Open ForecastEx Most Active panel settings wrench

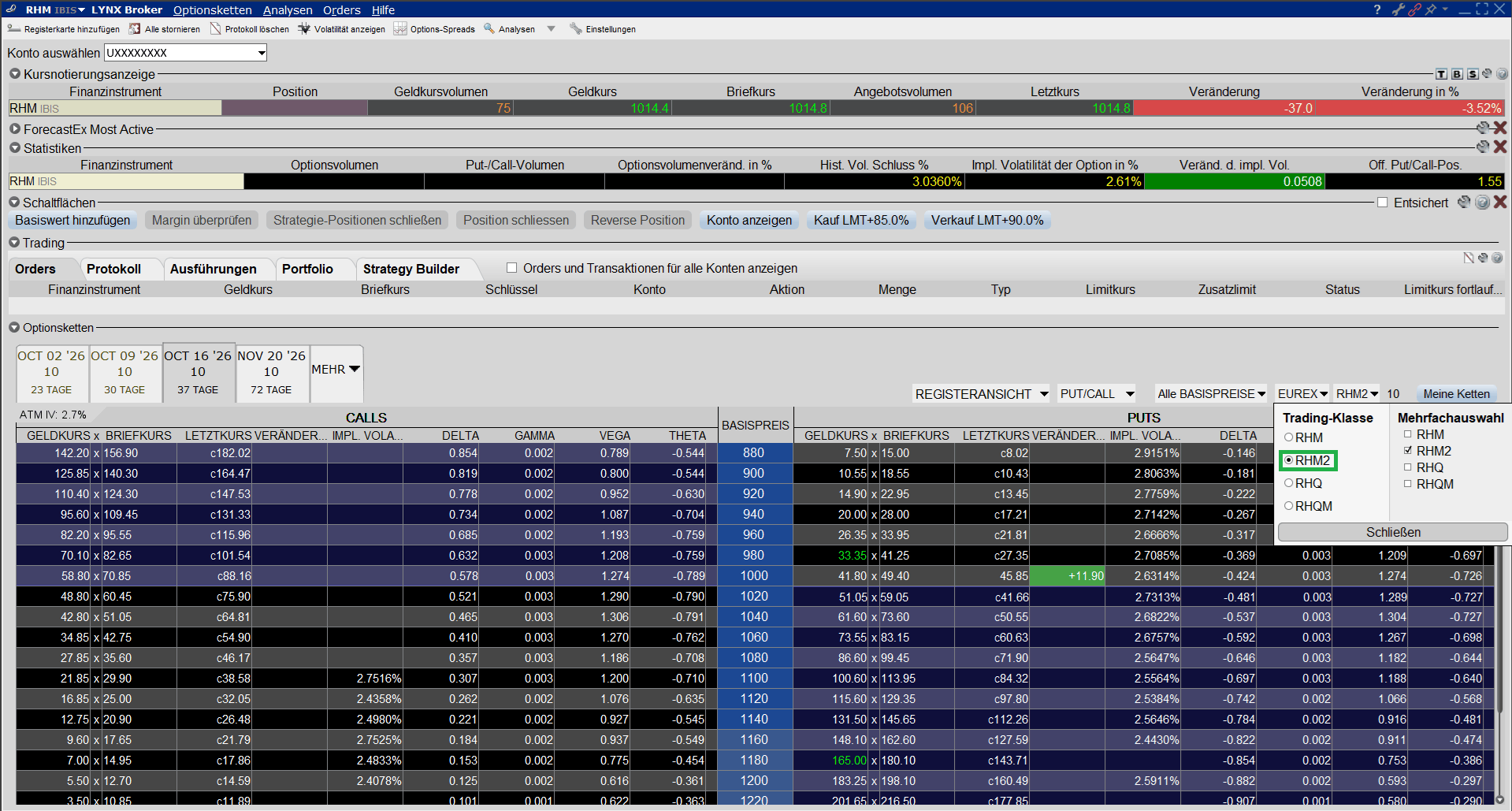[x=1483, y=128]
